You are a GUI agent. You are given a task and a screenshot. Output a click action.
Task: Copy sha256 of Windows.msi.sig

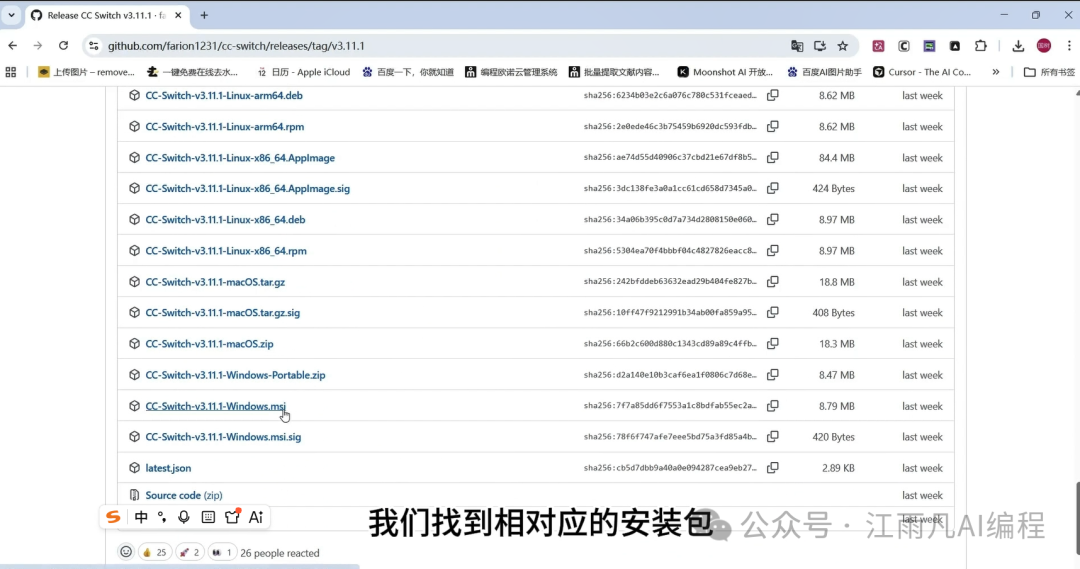point(773,436)
